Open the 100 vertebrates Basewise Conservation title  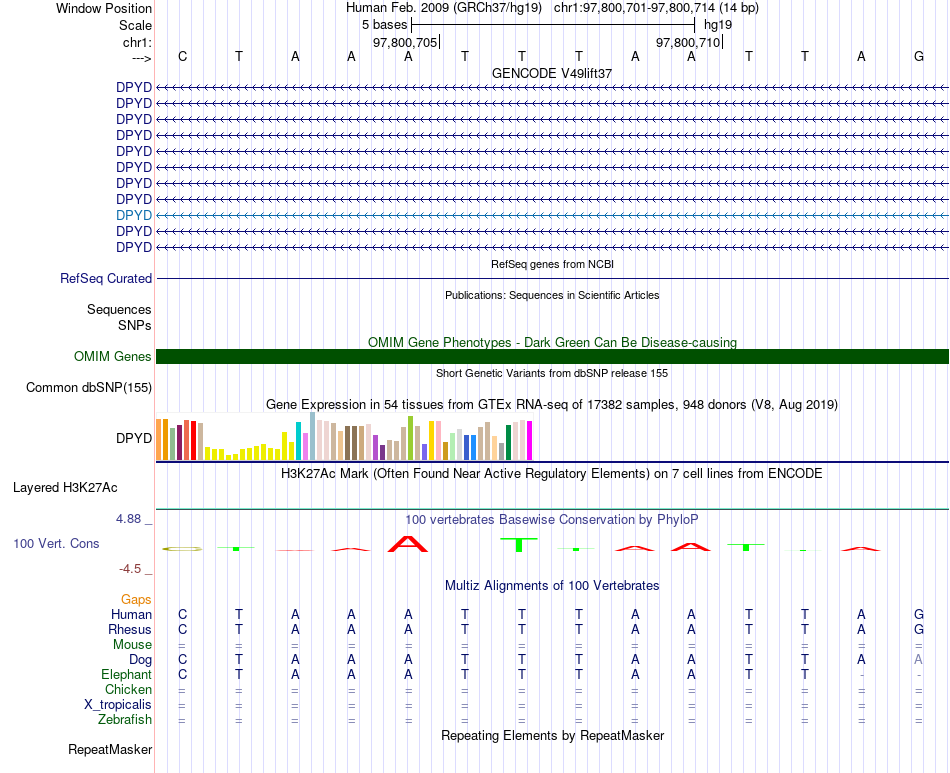pyautogui.click(x=552, y=520)
